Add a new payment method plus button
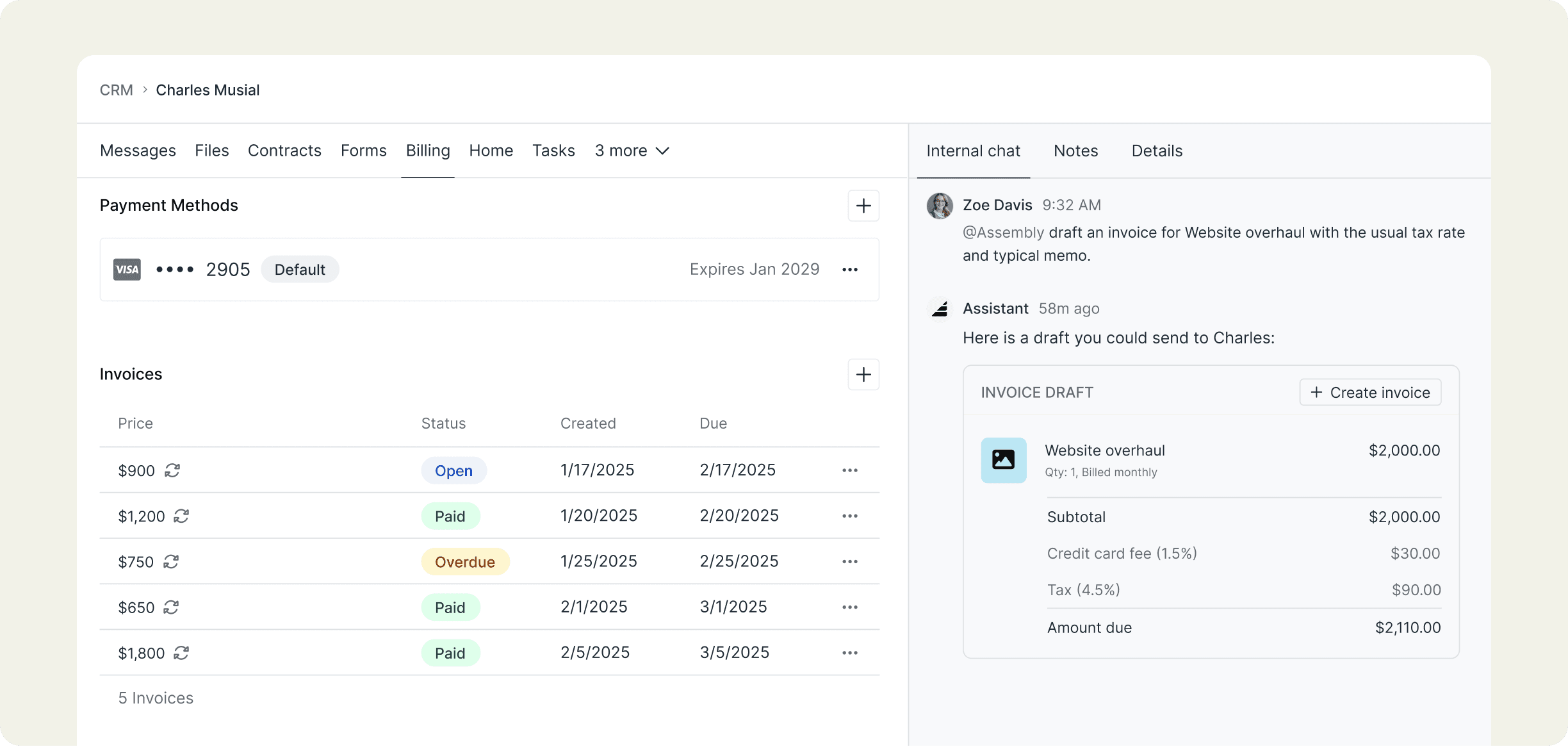This screenshot has height=756, width=1568. pyautogui.click(x=863, y=206)
